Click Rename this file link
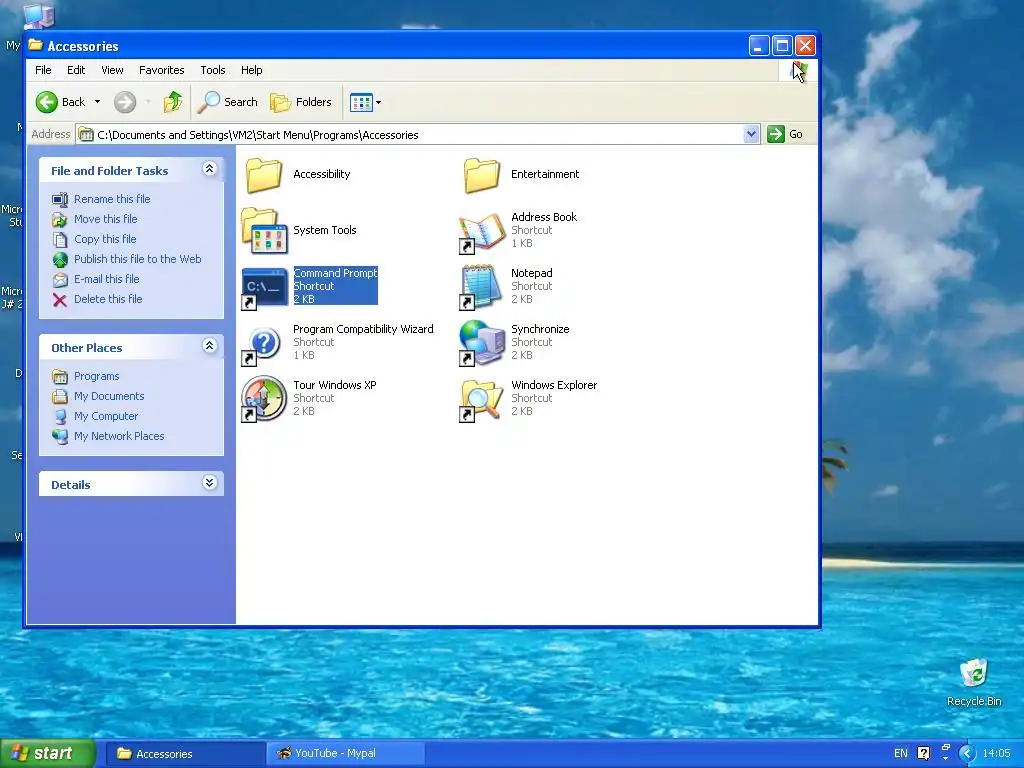1024x768 pixels. 112,199
